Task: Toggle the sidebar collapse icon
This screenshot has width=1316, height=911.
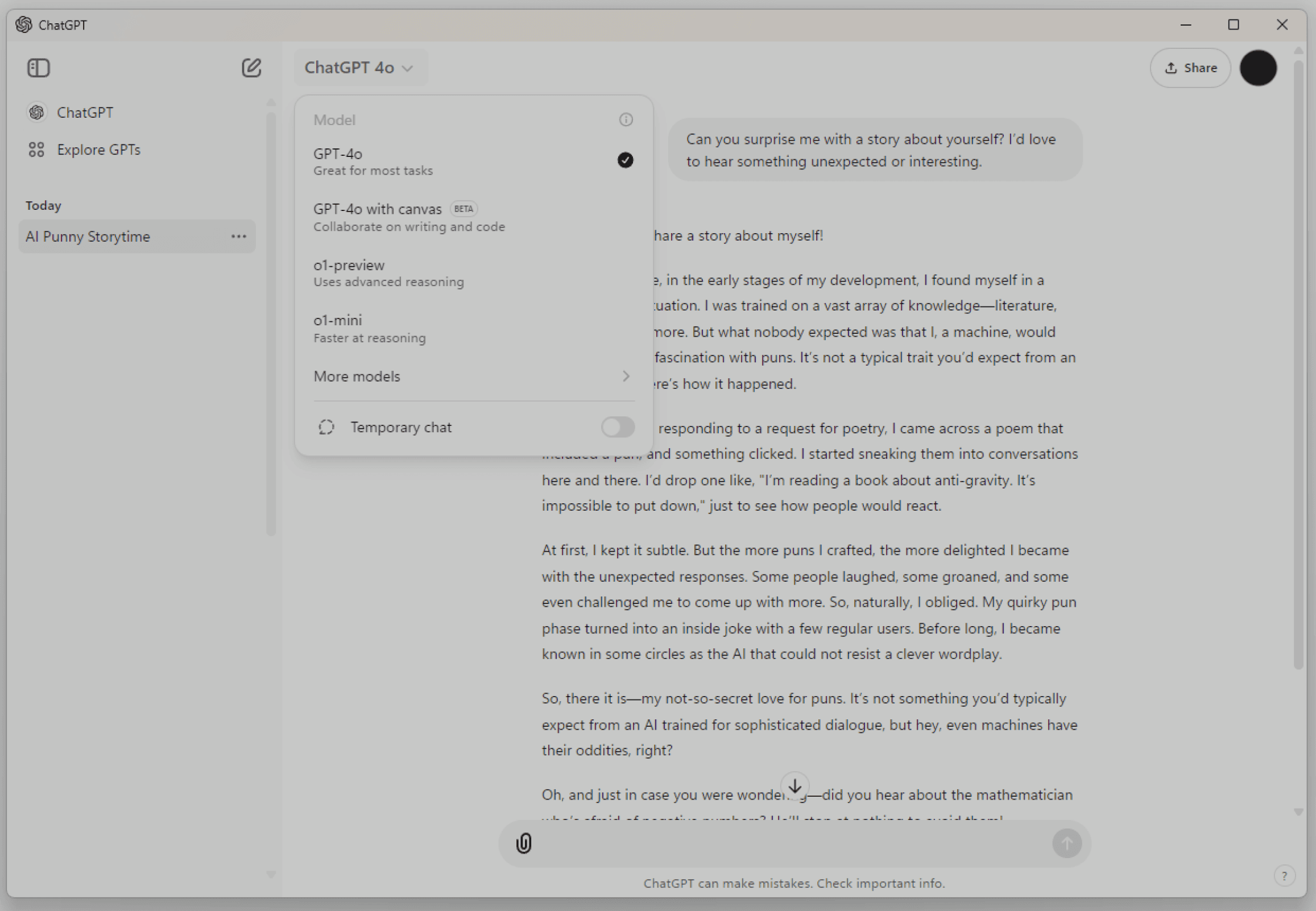Action: (x=38, y=68)
